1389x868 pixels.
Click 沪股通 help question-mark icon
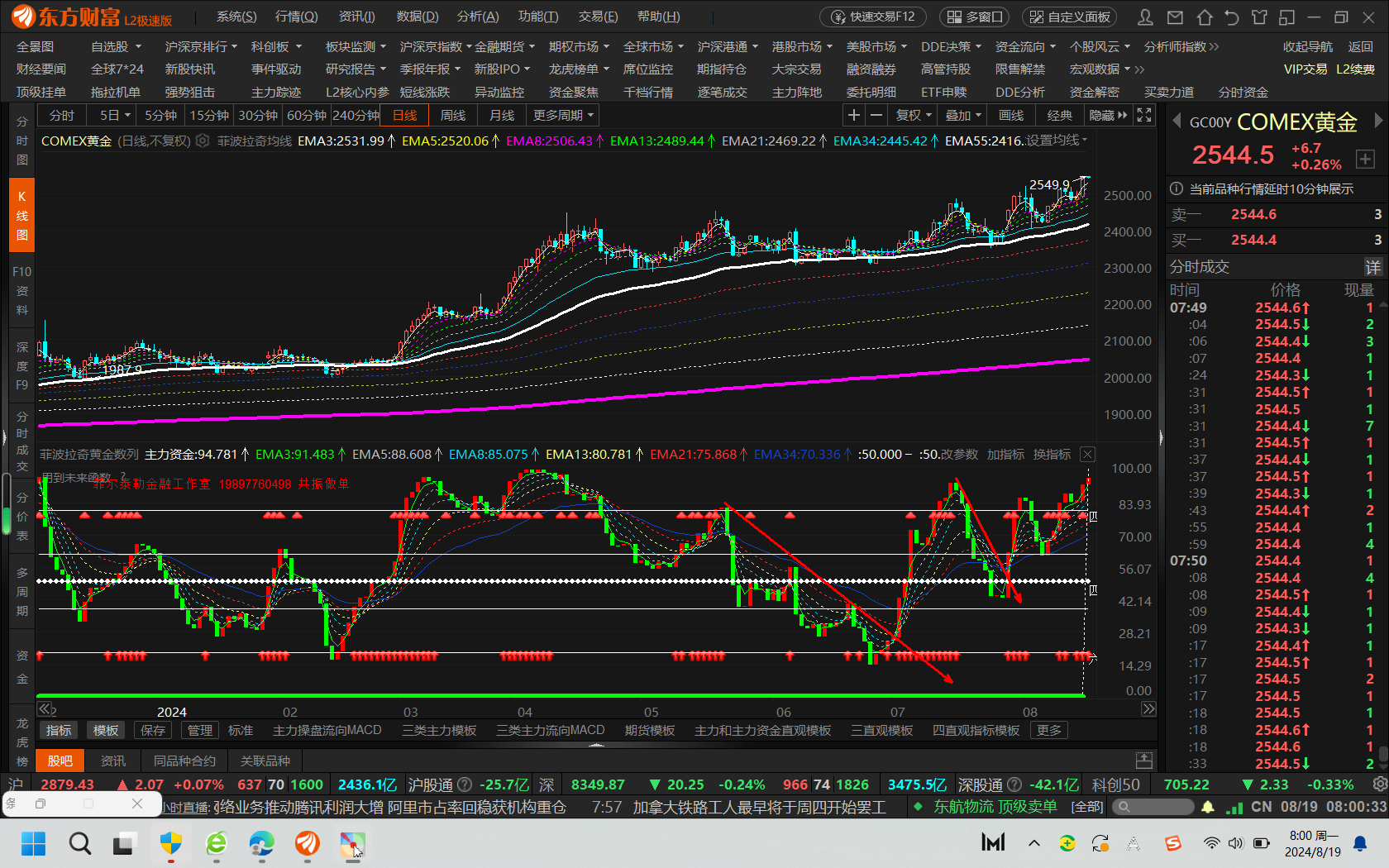click(x=465, y=785)
